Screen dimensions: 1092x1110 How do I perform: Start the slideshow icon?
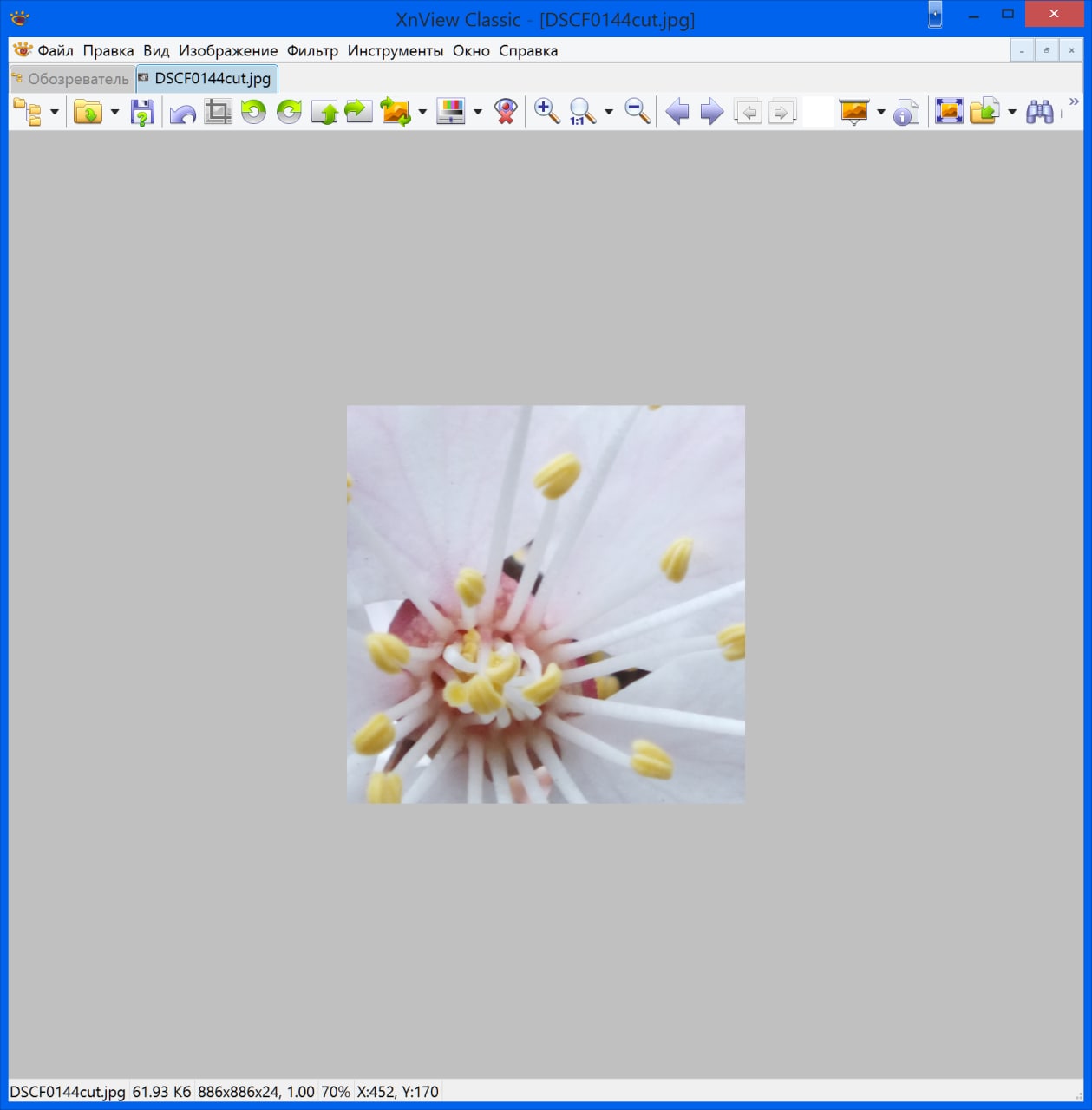(854, 112)
